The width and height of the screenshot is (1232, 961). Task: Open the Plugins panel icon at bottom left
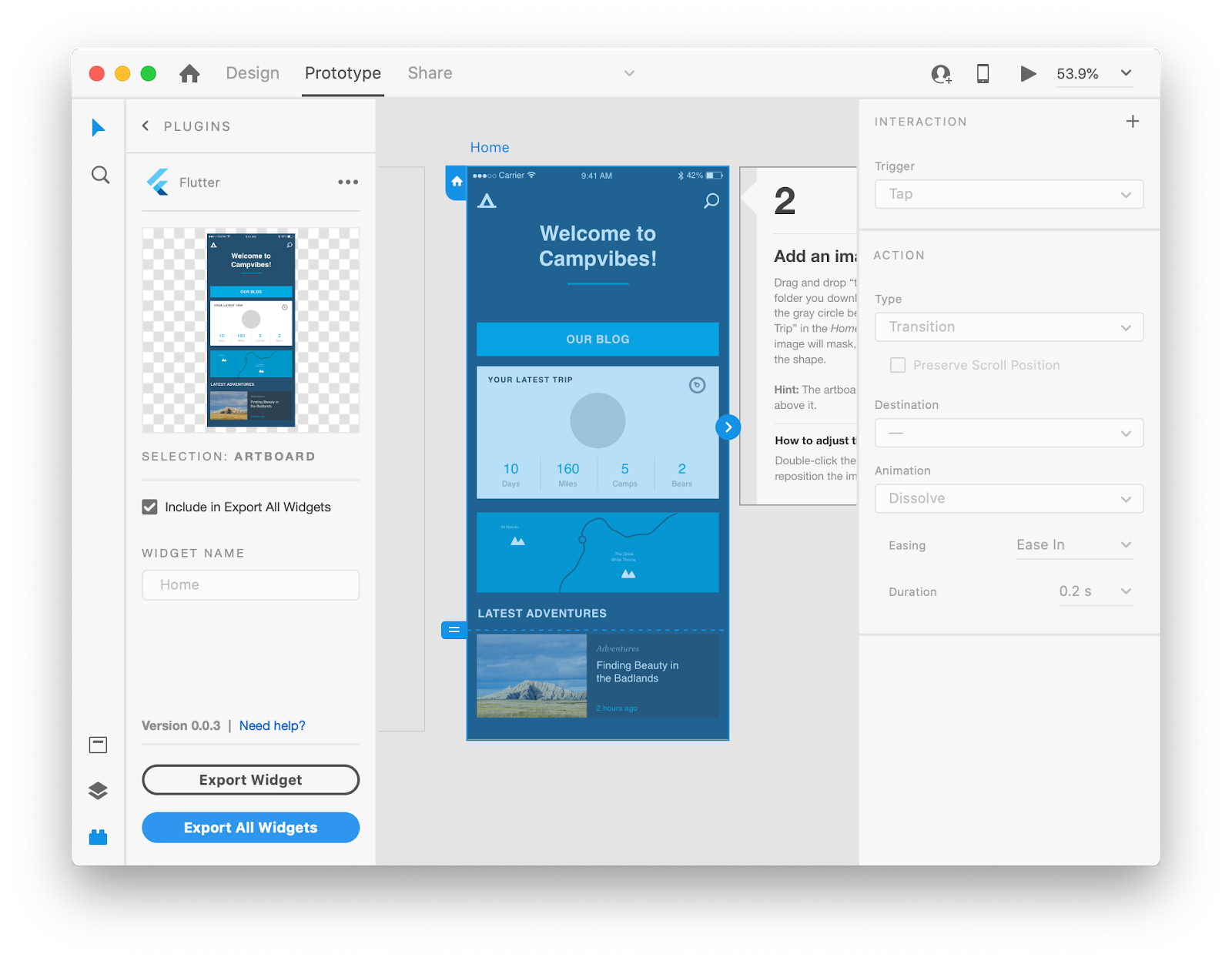(98, 837)
